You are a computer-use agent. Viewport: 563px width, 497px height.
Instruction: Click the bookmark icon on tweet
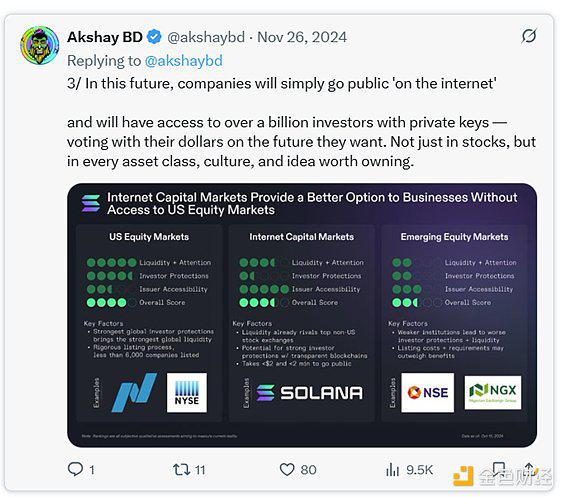tap(499, 468)
